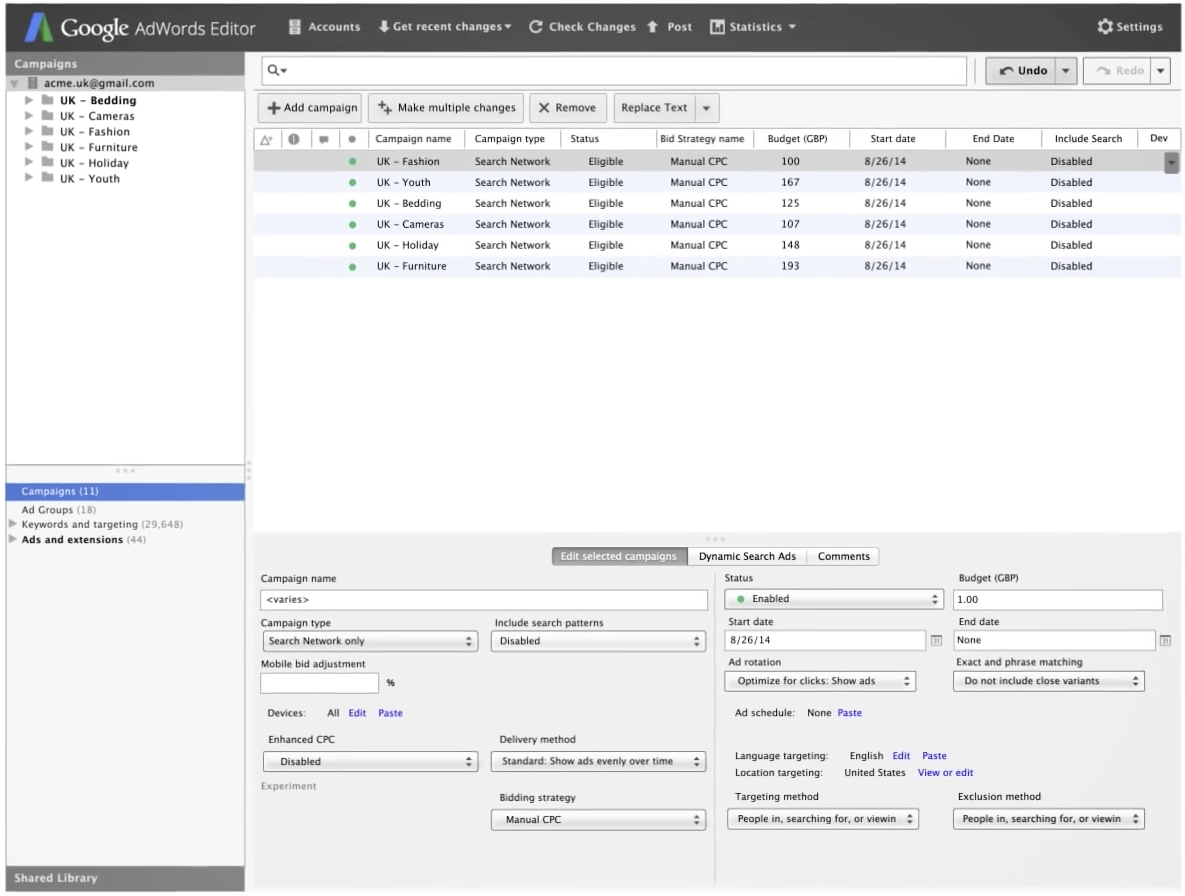
Task: Expand the UK - Fashion tree folder
Action: click(29, 131)
